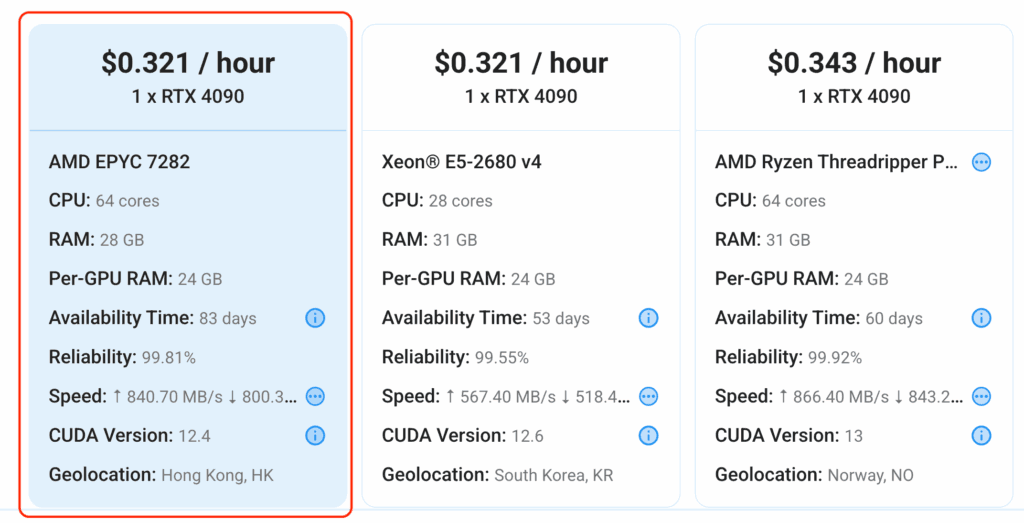Click the Xeon E5-2680 v4 processor name
The width and height of the screenshot is (1024, 523).
point(461,162)
